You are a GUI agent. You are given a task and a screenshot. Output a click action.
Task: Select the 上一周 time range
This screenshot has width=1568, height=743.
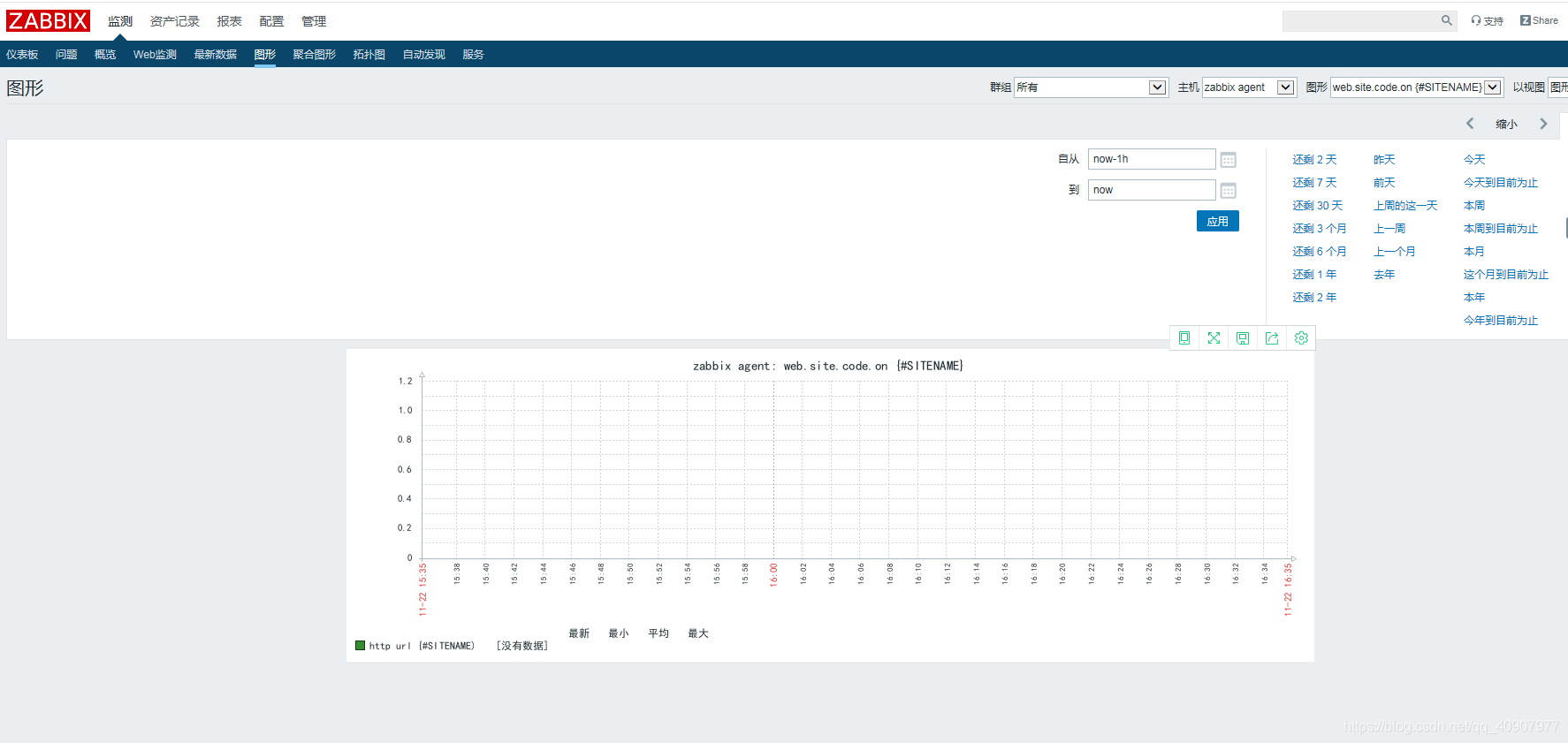(x=1389, y=229)
